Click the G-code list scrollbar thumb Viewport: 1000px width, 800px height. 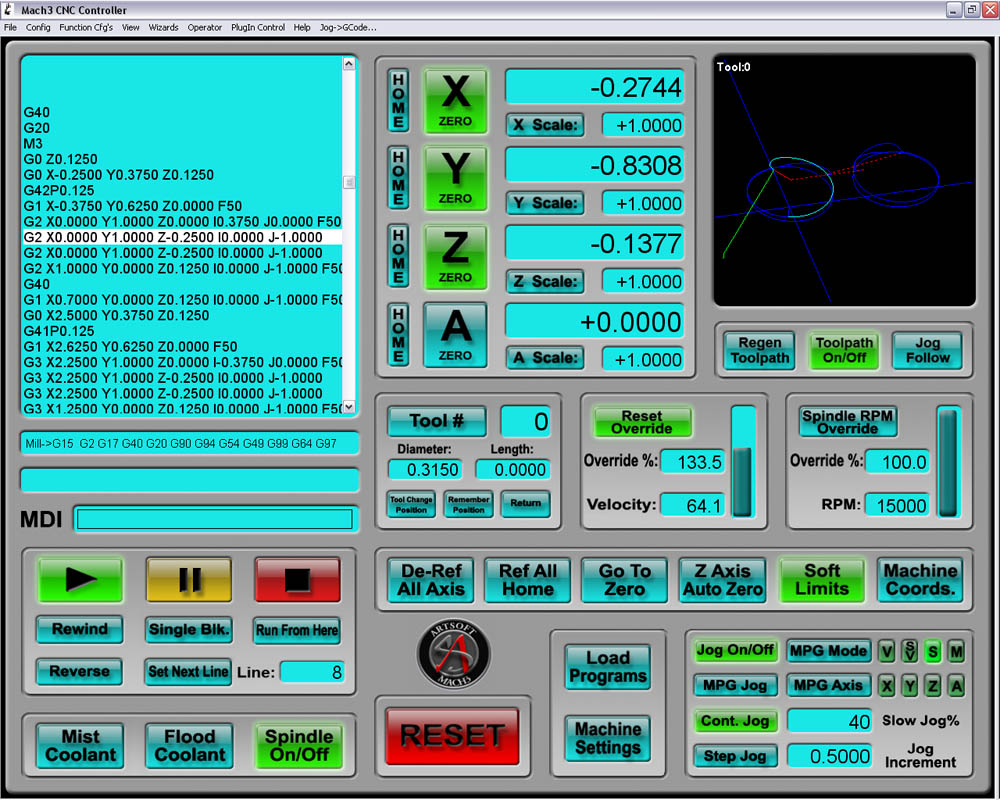349,183
